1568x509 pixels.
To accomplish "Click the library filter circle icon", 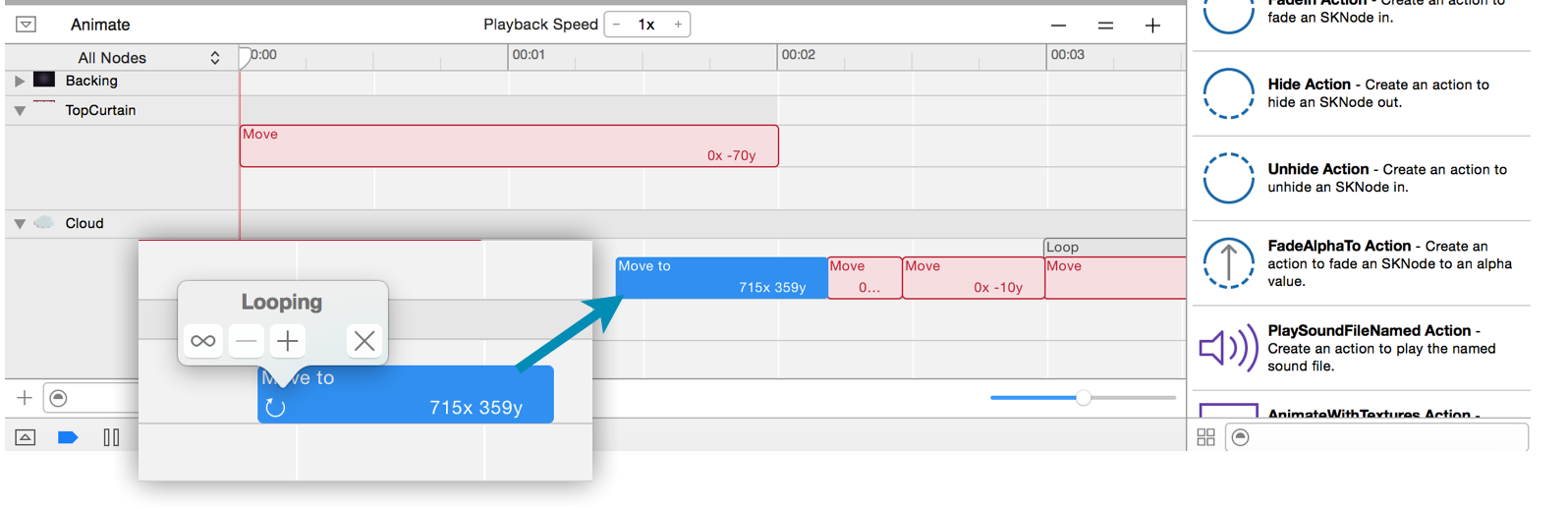I will coord(1241,437).
